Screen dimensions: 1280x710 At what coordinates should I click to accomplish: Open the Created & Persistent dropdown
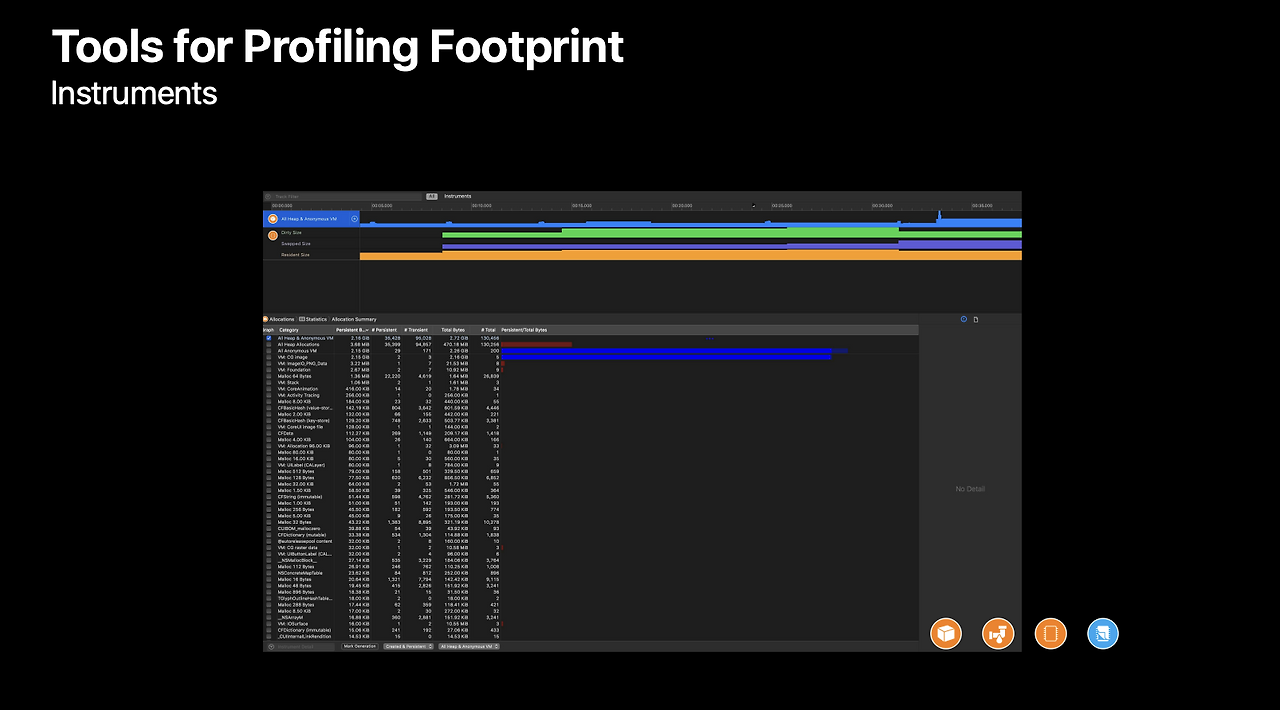point(408,646)
